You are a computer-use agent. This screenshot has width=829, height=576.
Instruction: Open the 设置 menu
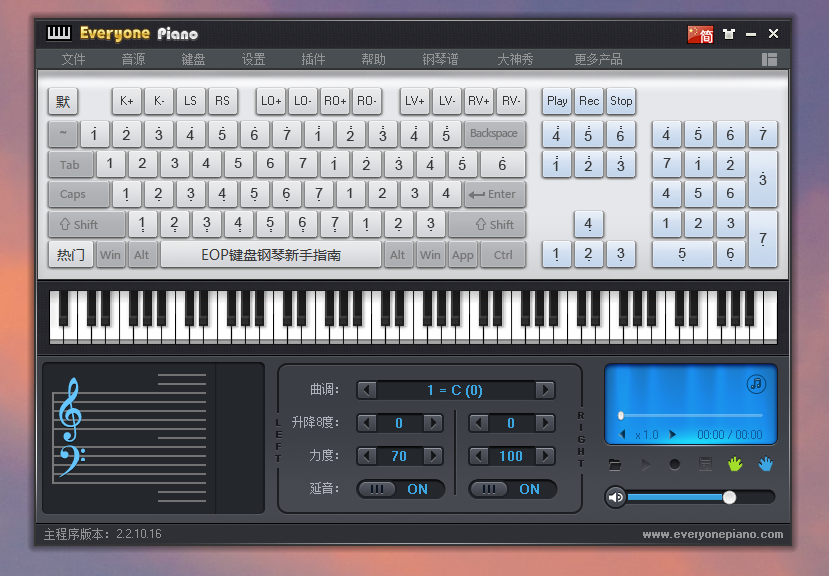[x=253, y=59]
